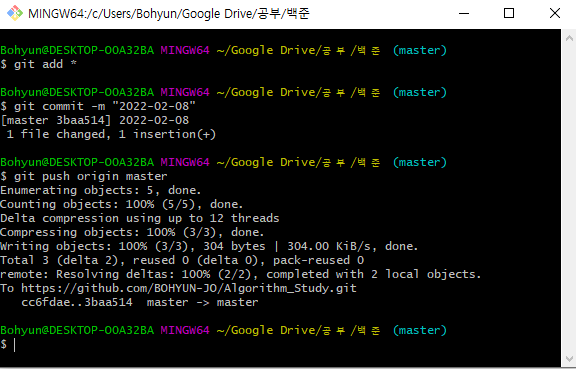Click the "[master 3baa514] 2022-02-08" output line
The image size is (576, 369).
(x=95, y=120)
